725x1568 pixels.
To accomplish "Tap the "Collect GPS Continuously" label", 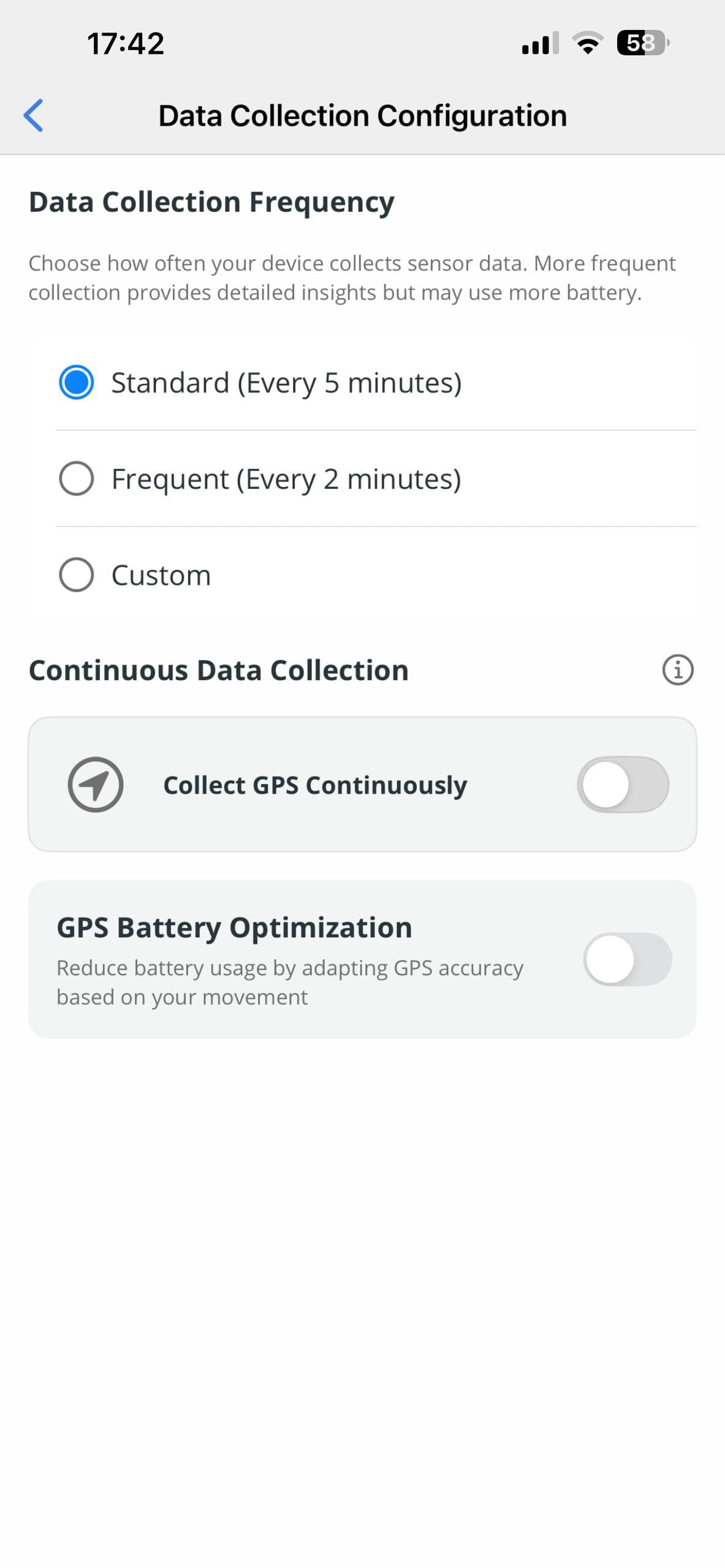I will [315, 785].
